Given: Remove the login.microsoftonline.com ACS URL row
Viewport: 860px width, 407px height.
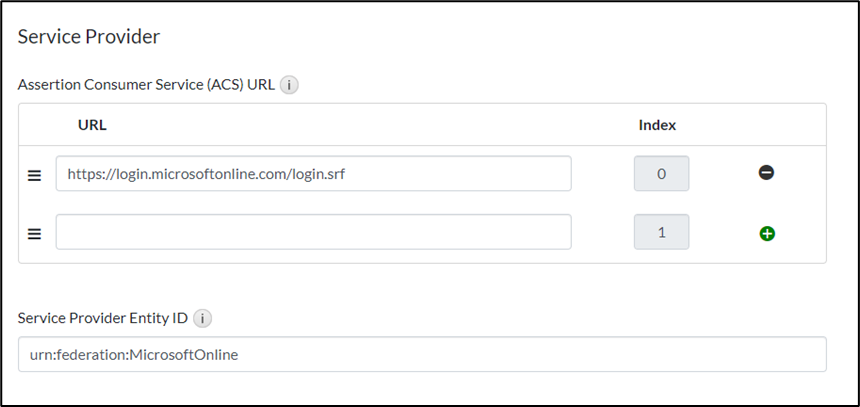Looking at the screenshot, I should (x=766, y=173).
